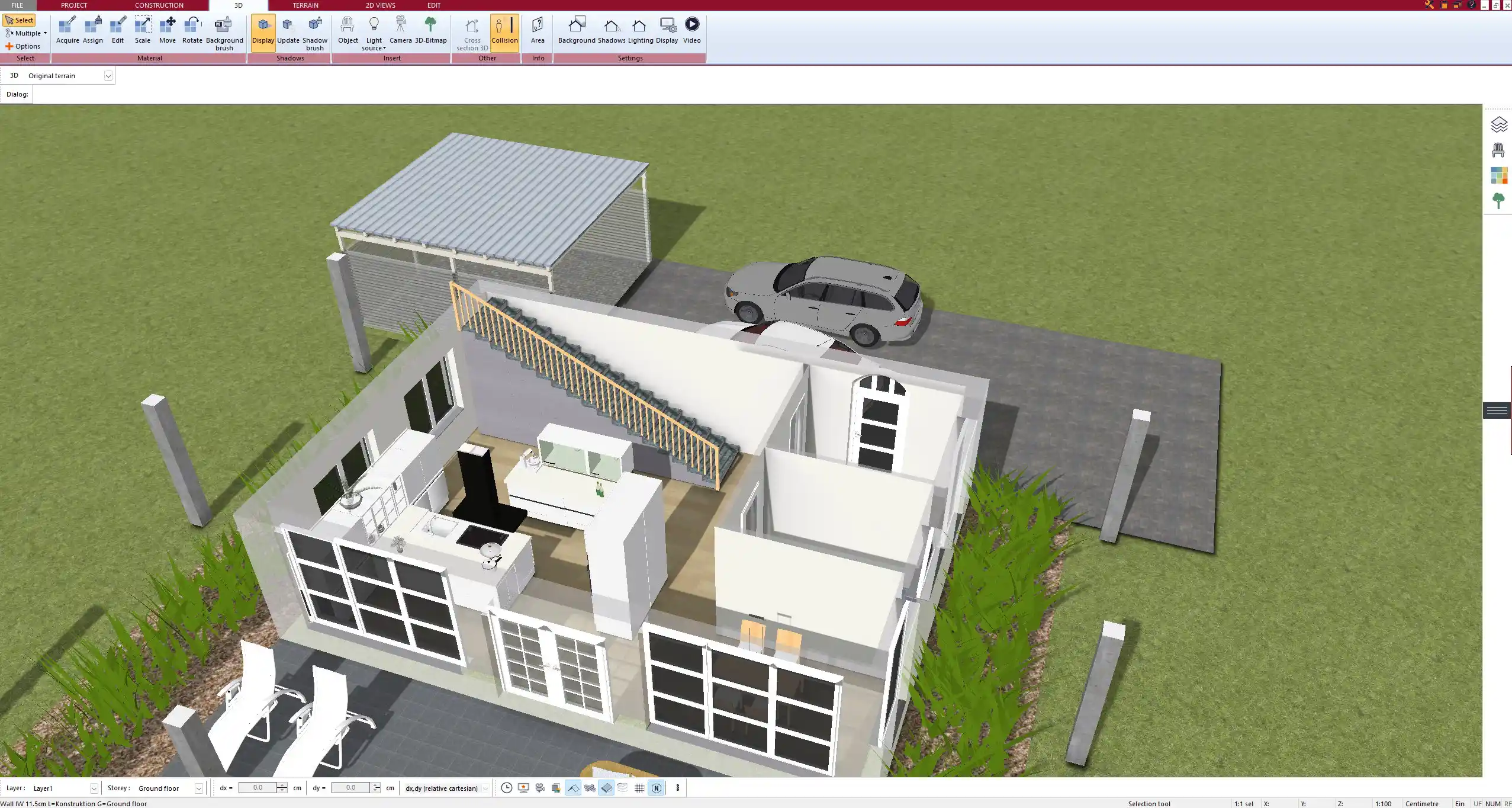The width and height of the screenshot is (1512, 808).
Task: Click the 1:100 scale in status bar
Action: pos(1383,804)
